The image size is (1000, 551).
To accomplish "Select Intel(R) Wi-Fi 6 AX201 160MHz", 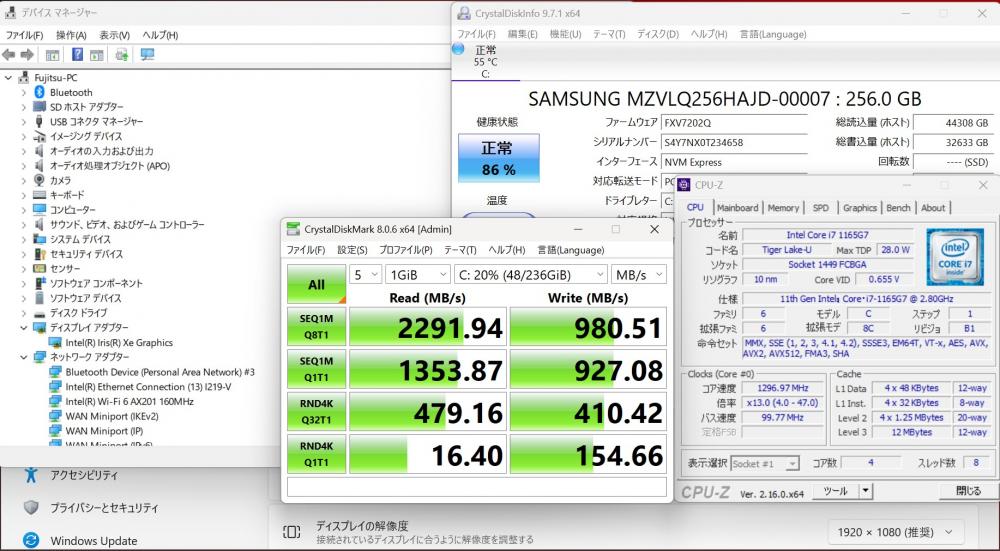I will [x=129, y=402].
